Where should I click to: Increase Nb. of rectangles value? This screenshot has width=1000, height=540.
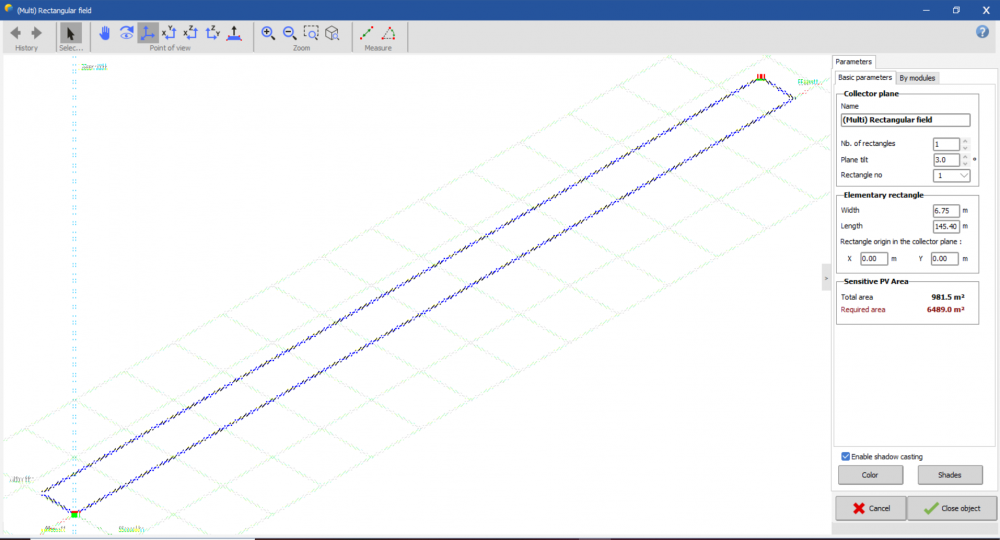tap(965, 142)
